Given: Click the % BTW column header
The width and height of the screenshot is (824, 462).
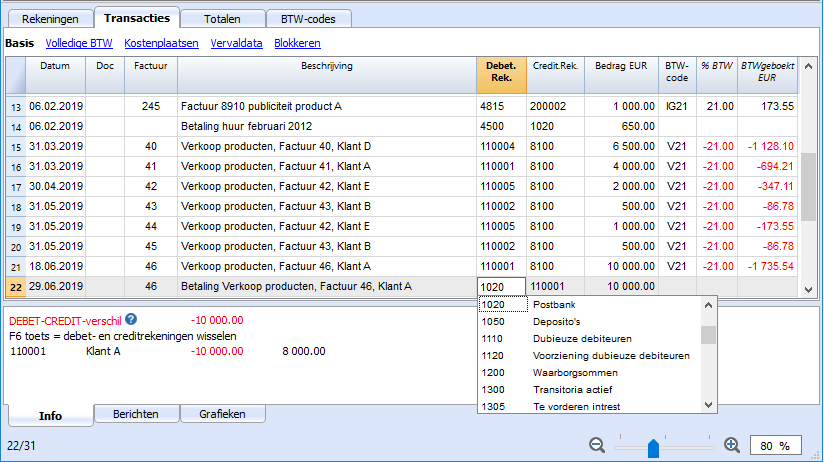Looking at the screenshot, I should pyautogui.click(x=717, y=75).
